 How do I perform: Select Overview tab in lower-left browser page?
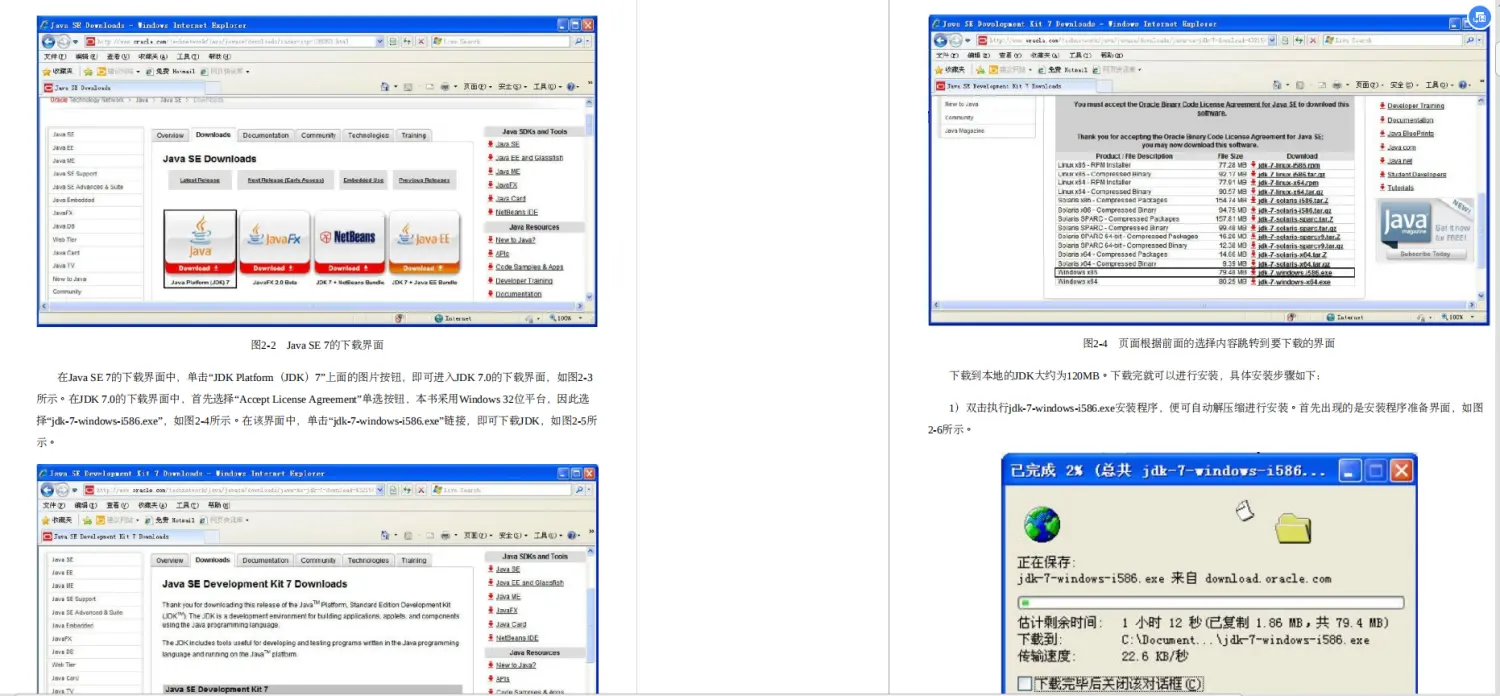pyautogui.click(x=170, y=561)
